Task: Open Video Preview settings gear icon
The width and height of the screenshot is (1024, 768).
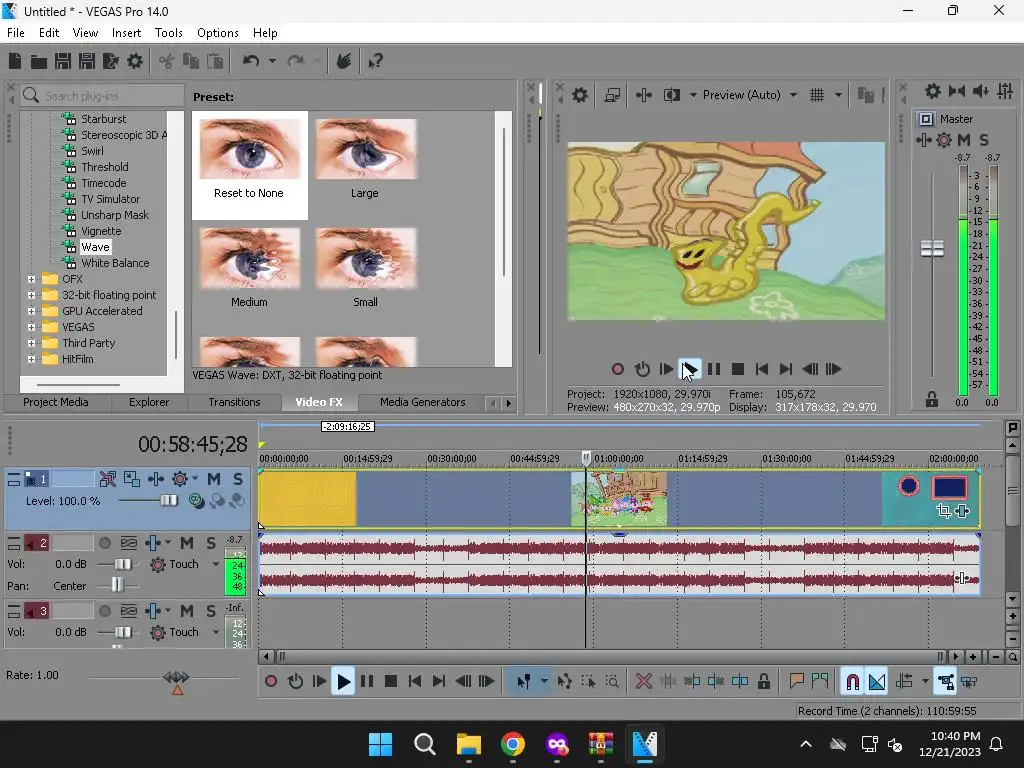Action: coord(580,95)
